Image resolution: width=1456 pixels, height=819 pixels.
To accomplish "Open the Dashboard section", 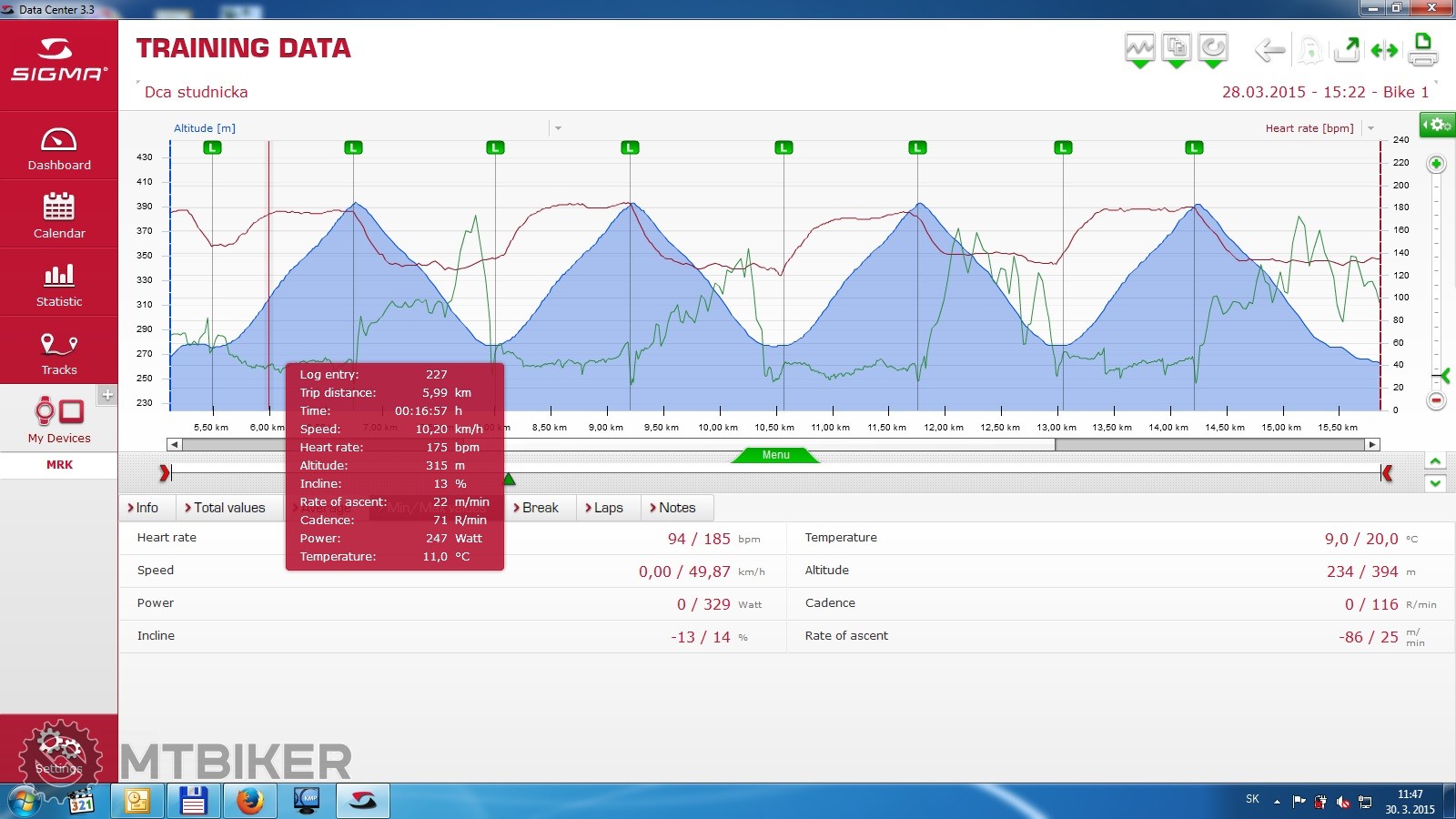I will click(59, 148).
